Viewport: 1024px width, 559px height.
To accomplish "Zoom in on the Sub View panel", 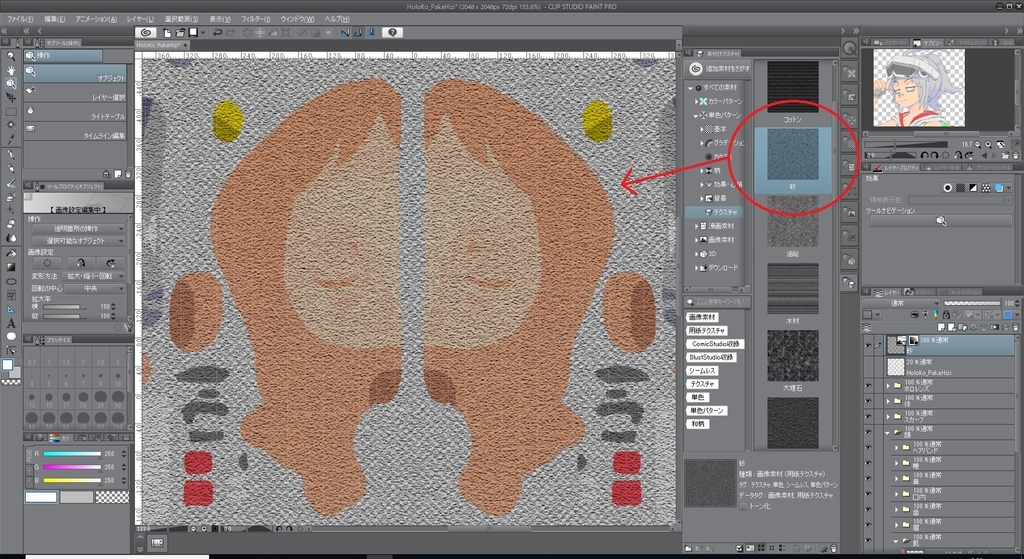I will coord(988,144).
